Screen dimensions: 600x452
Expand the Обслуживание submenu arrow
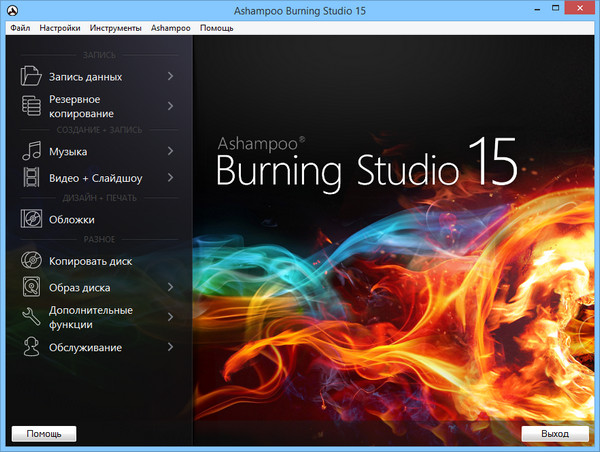(170, 347)
